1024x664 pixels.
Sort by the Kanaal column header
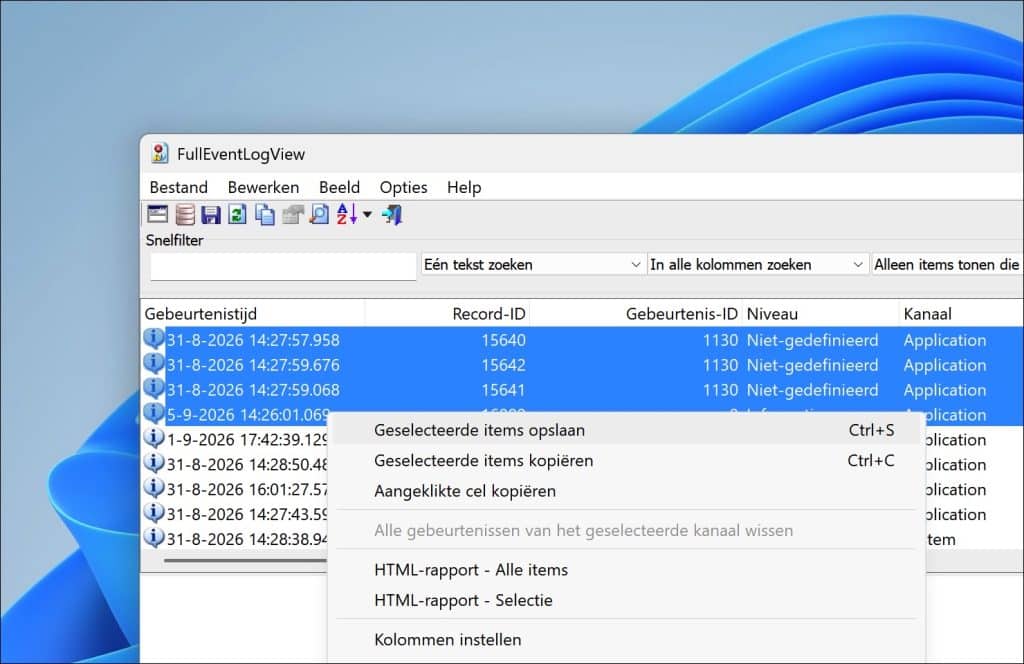click(x=961, y=314)
